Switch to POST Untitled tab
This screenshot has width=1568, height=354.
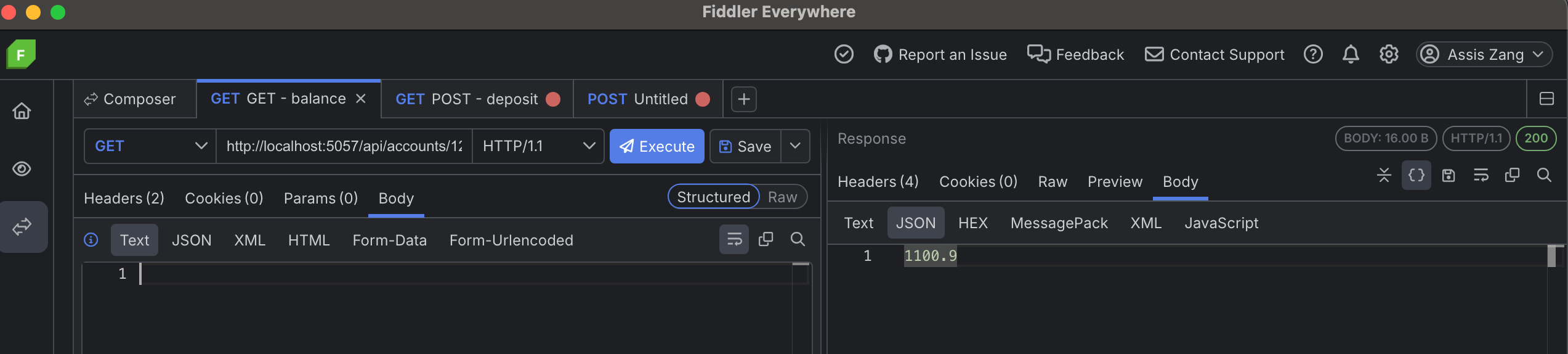(648, 99)
